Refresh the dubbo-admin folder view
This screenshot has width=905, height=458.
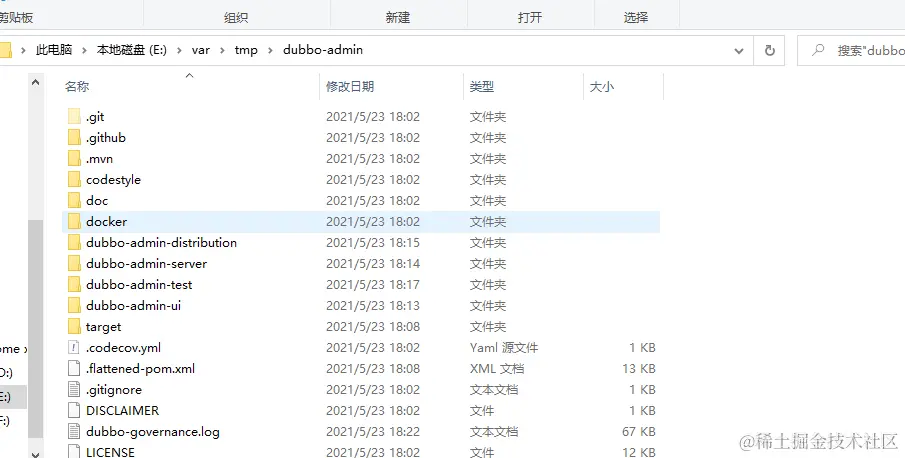(769, 50)
